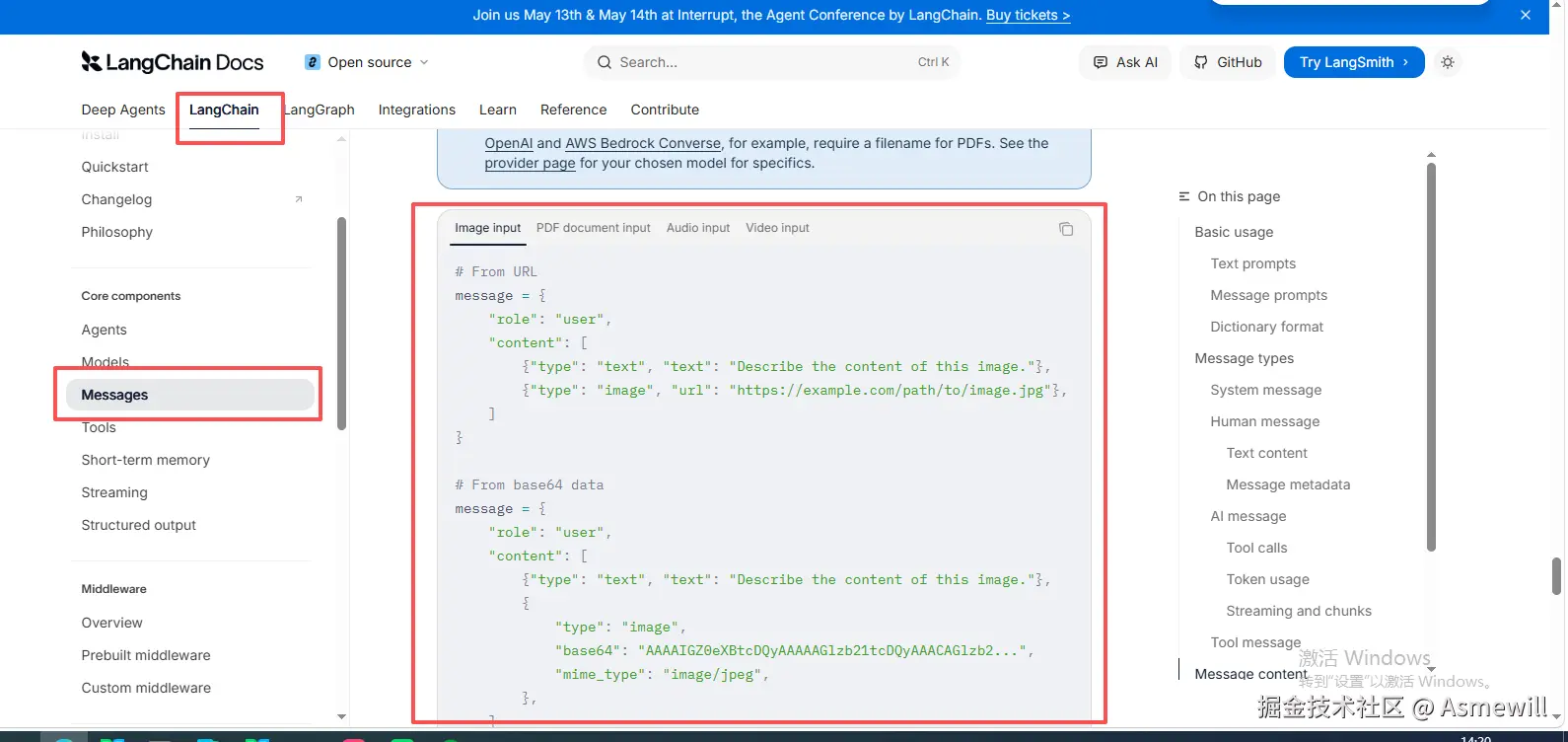The image size is (1568, 742).
Task: Click Try LangSmith button
Action: [x=1354, y=62]
